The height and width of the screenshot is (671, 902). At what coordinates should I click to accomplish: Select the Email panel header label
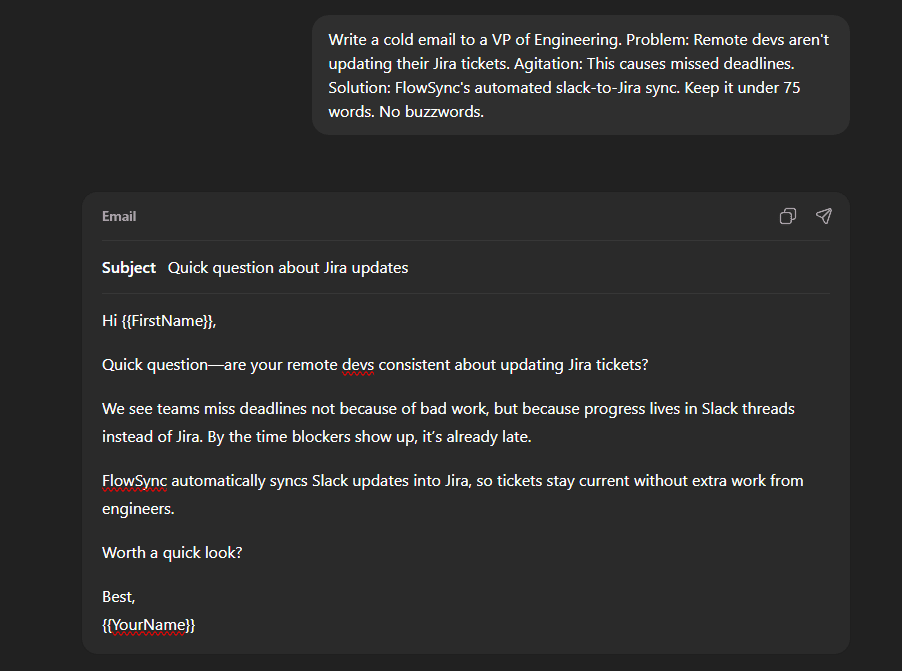[x=118, y=216]
